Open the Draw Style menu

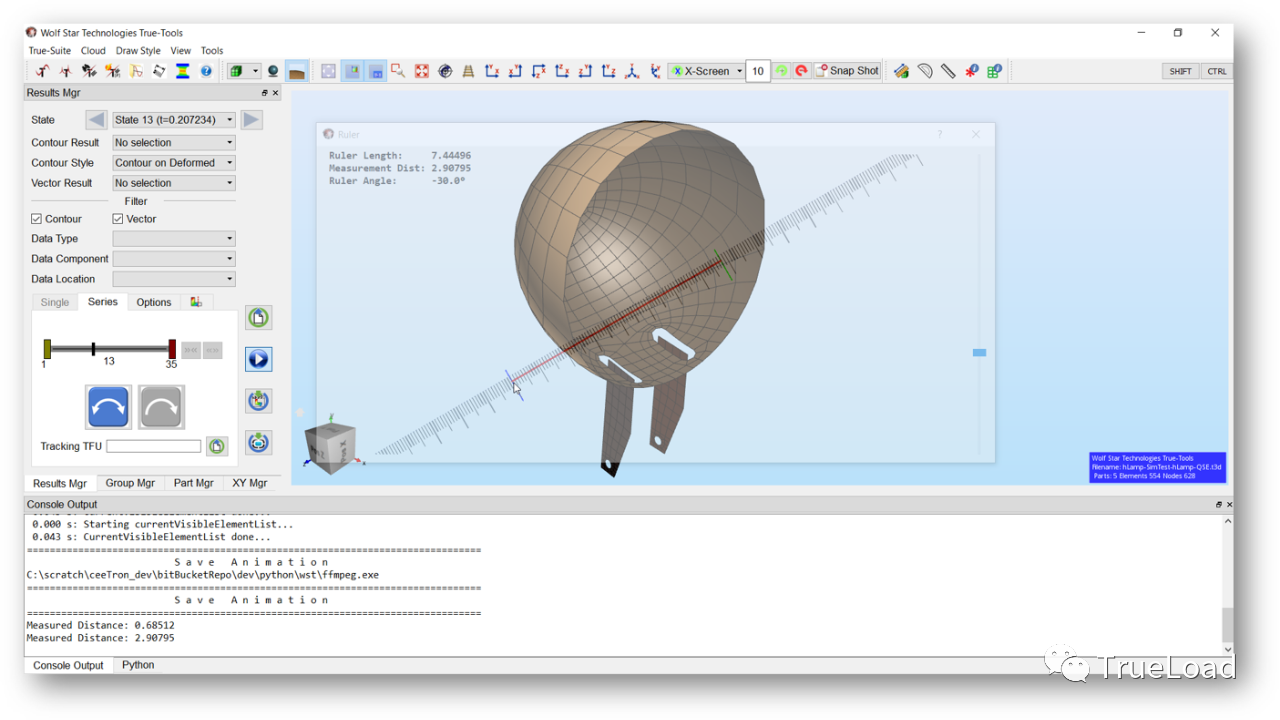click(x=138, y=50)
